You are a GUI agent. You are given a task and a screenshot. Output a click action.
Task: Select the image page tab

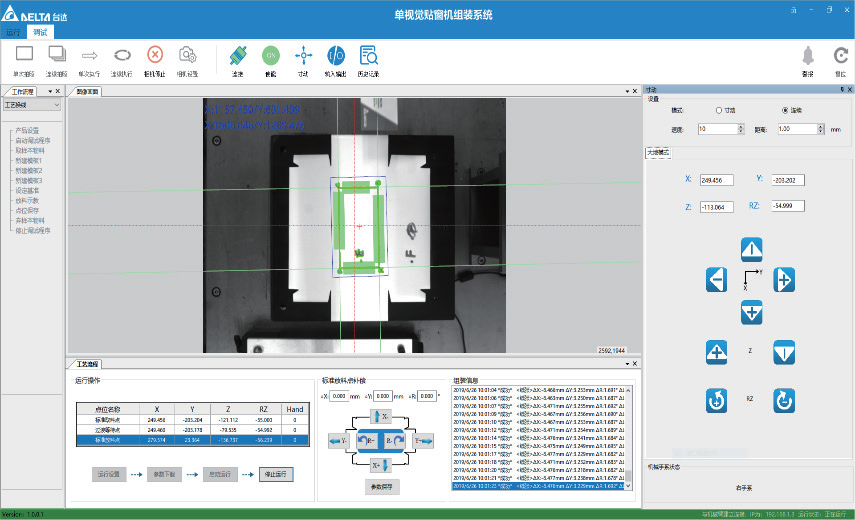click(87, 92)
